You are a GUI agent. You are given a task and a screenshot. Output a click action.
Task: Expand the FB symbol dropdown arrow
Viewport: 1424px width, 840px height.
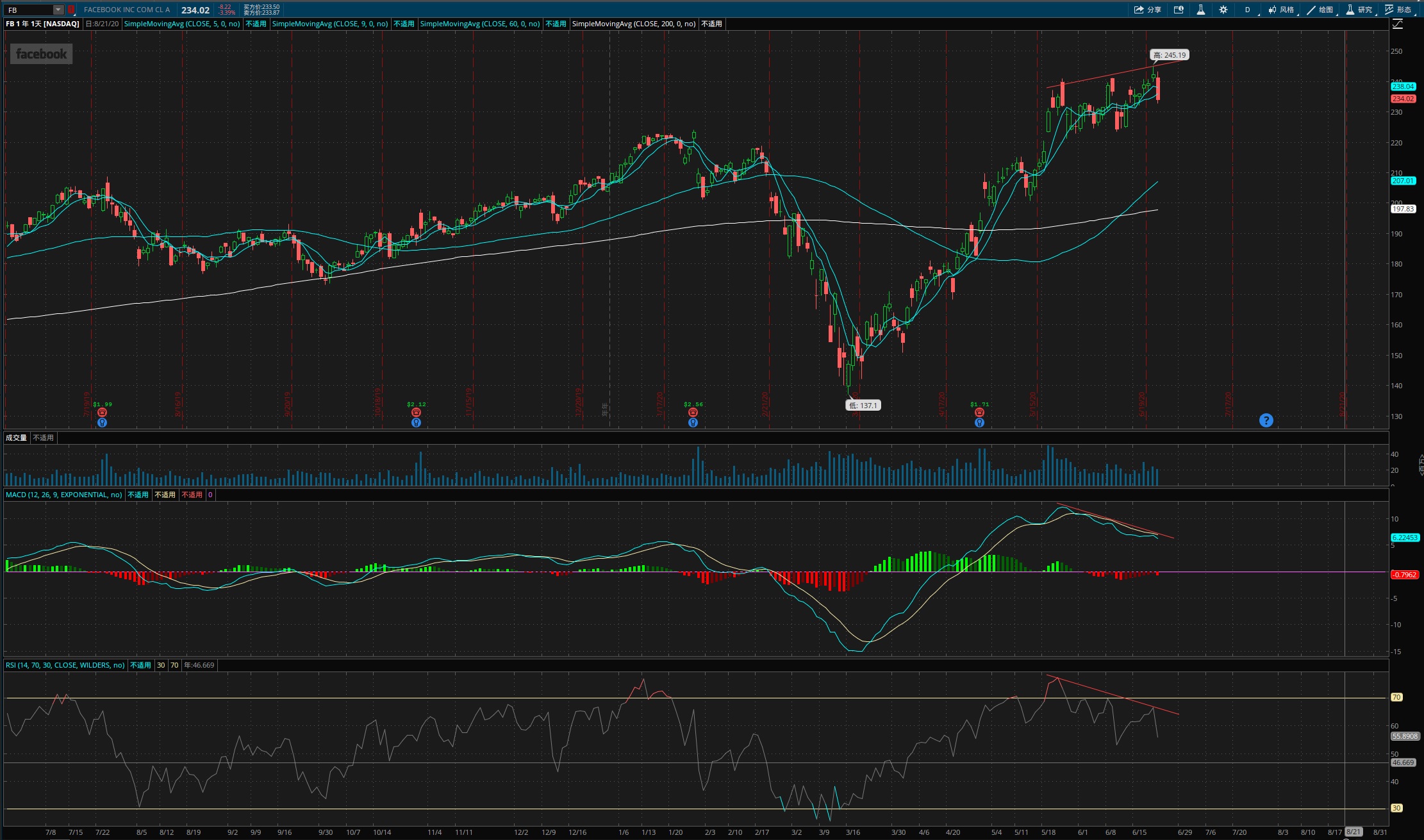pos(58,10)
